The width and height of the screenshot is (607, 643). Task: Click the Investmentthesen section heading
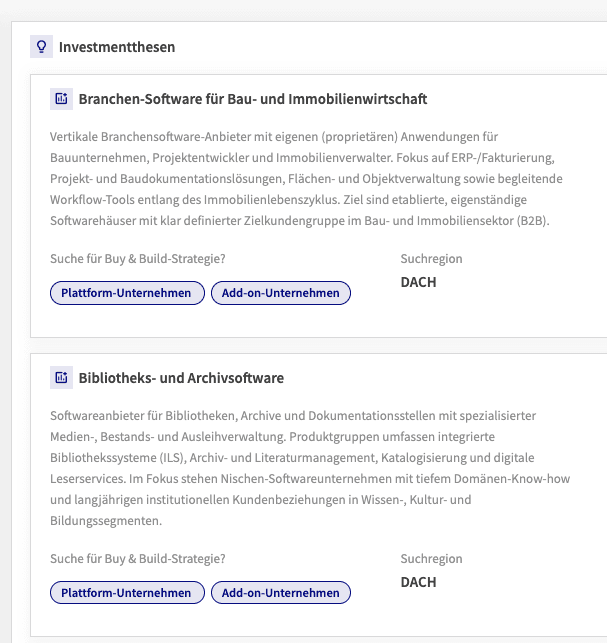[x=117, y=47]
